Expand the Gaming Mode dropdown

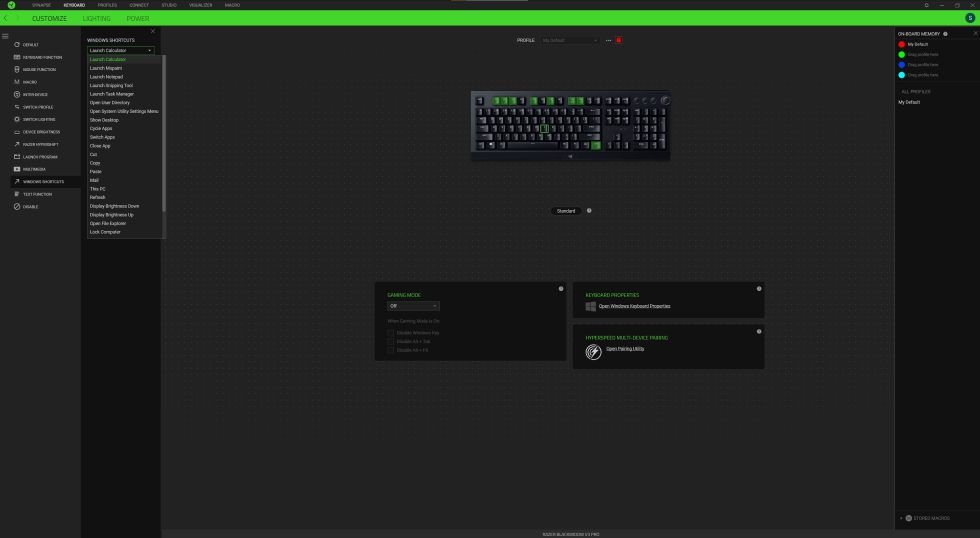point(413,305)
